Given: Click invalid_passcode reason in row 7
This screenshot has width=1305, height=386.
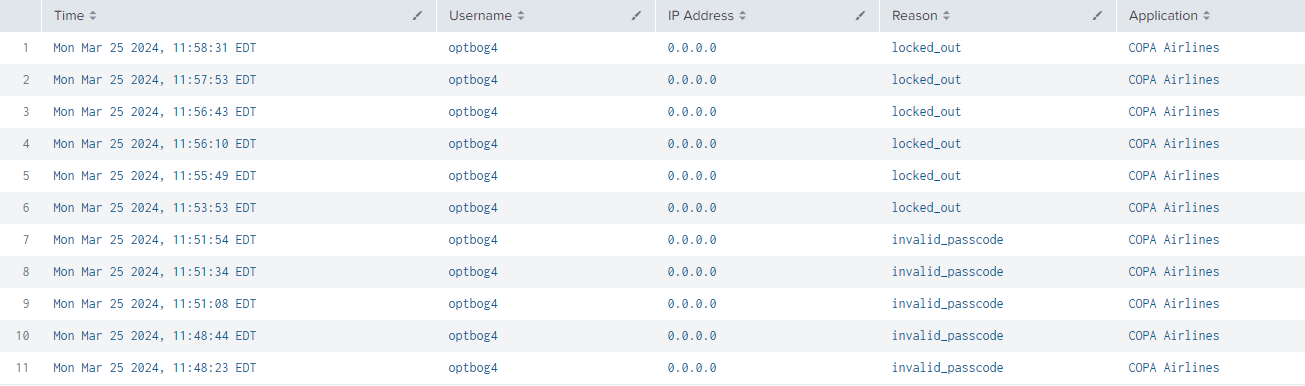Looking at the screenshot, I should (947, 240).
